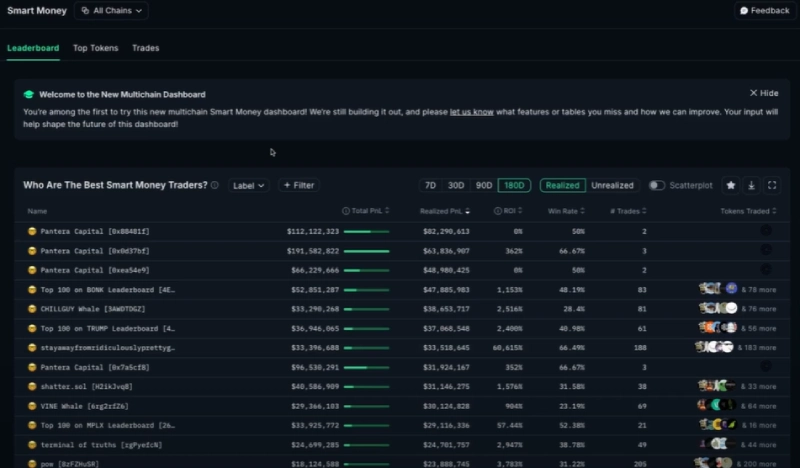Select the 90D time range
The width and height of the screenshot is (800, 468).
tap(484, 185)
